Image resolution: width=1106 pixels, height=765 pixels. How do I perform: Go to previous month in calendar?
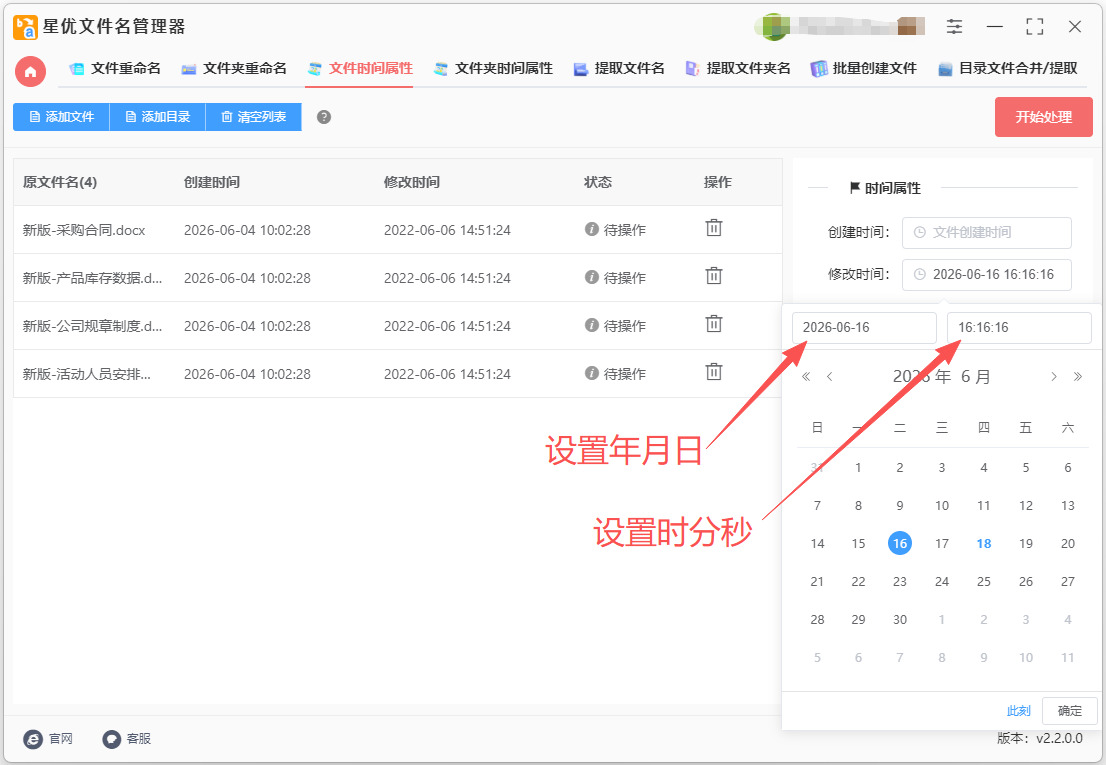(x=830, y=377)
